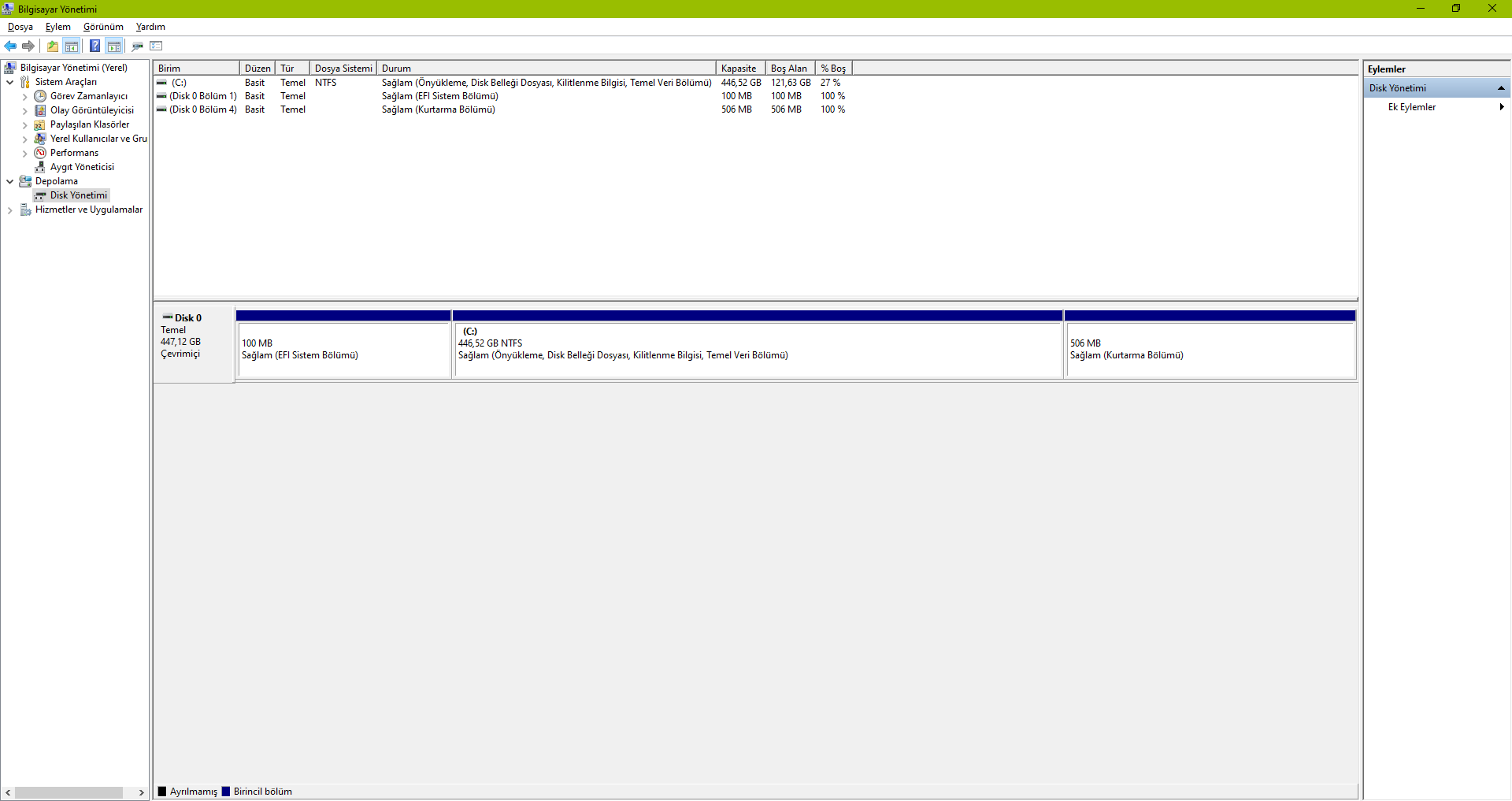The height and width of the screenshot is (801, 1512).
Task: Select the Disk 0 label box
Action: coord(194,344)
